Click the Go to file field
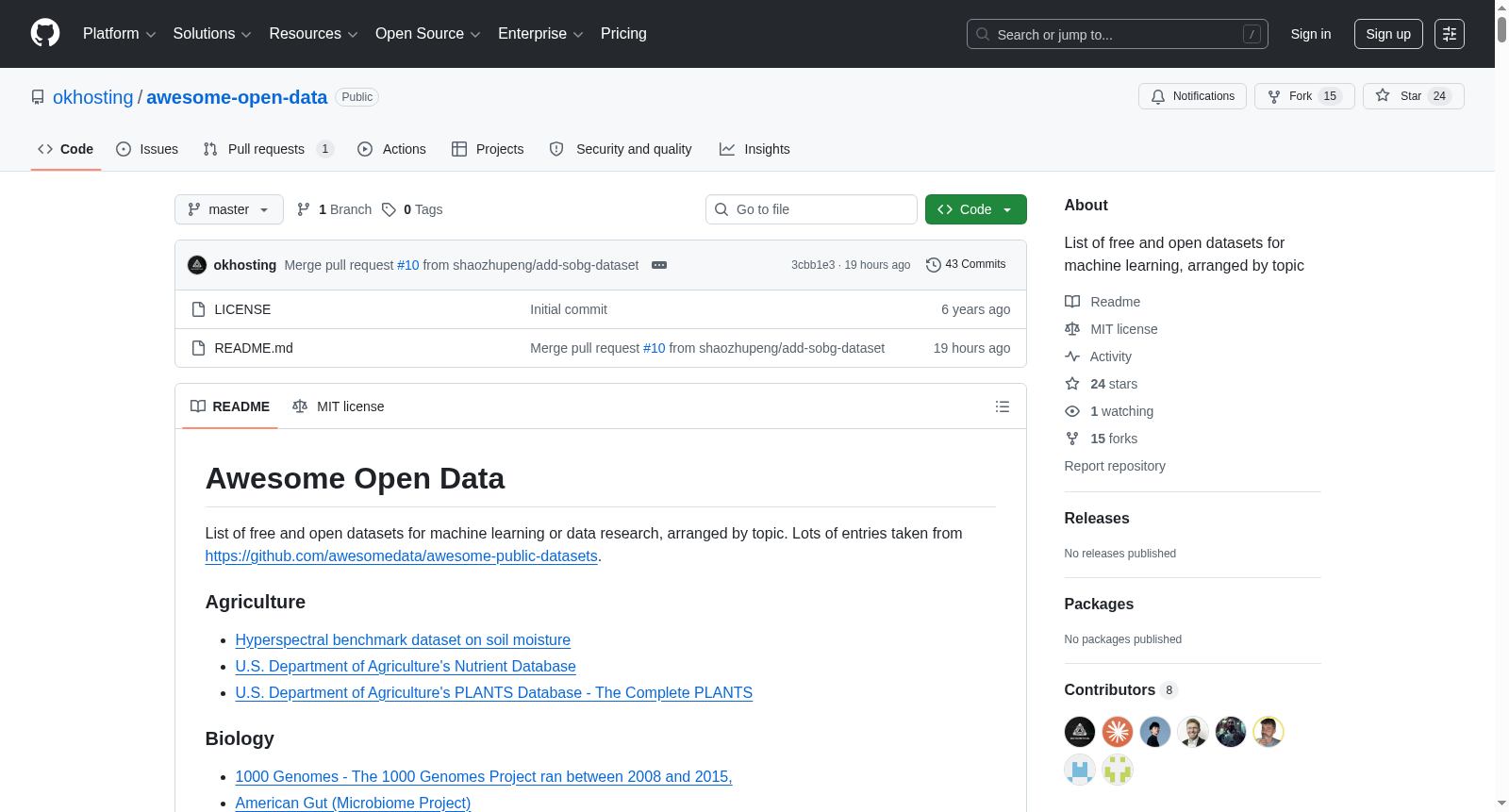This screenshot has height=812, width=1509. (x=811, y=209)
